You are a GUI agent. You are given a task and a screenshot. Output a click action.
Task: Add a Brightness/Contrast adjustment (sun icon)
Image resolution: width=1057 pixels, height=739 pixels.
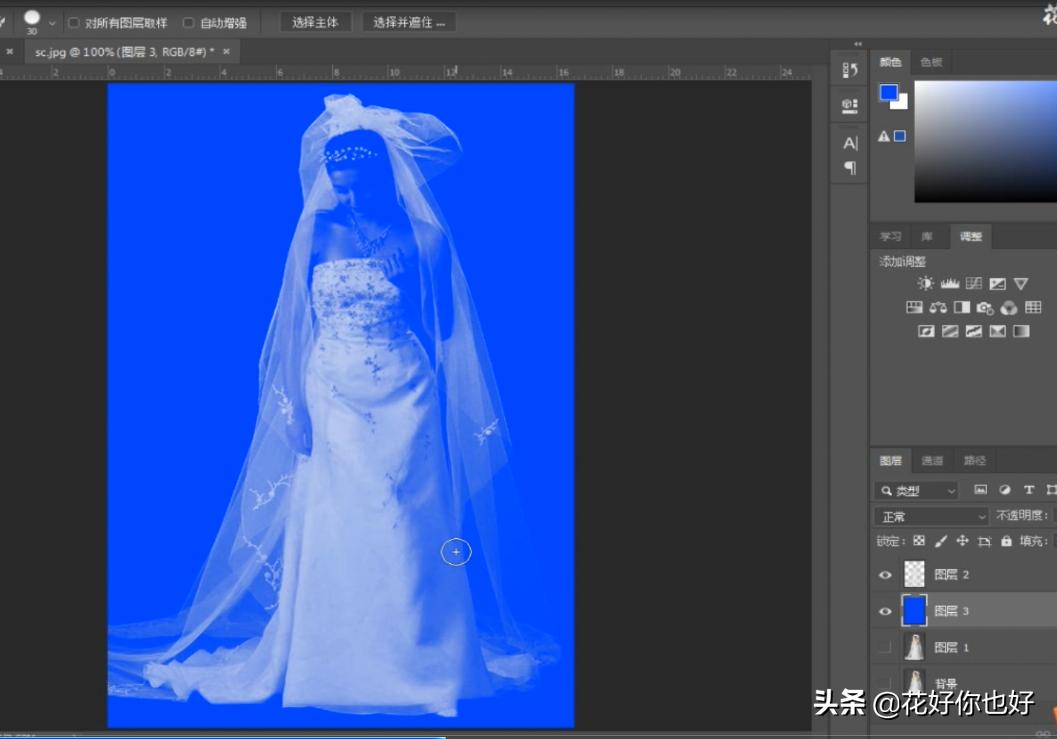coord(925,284)
